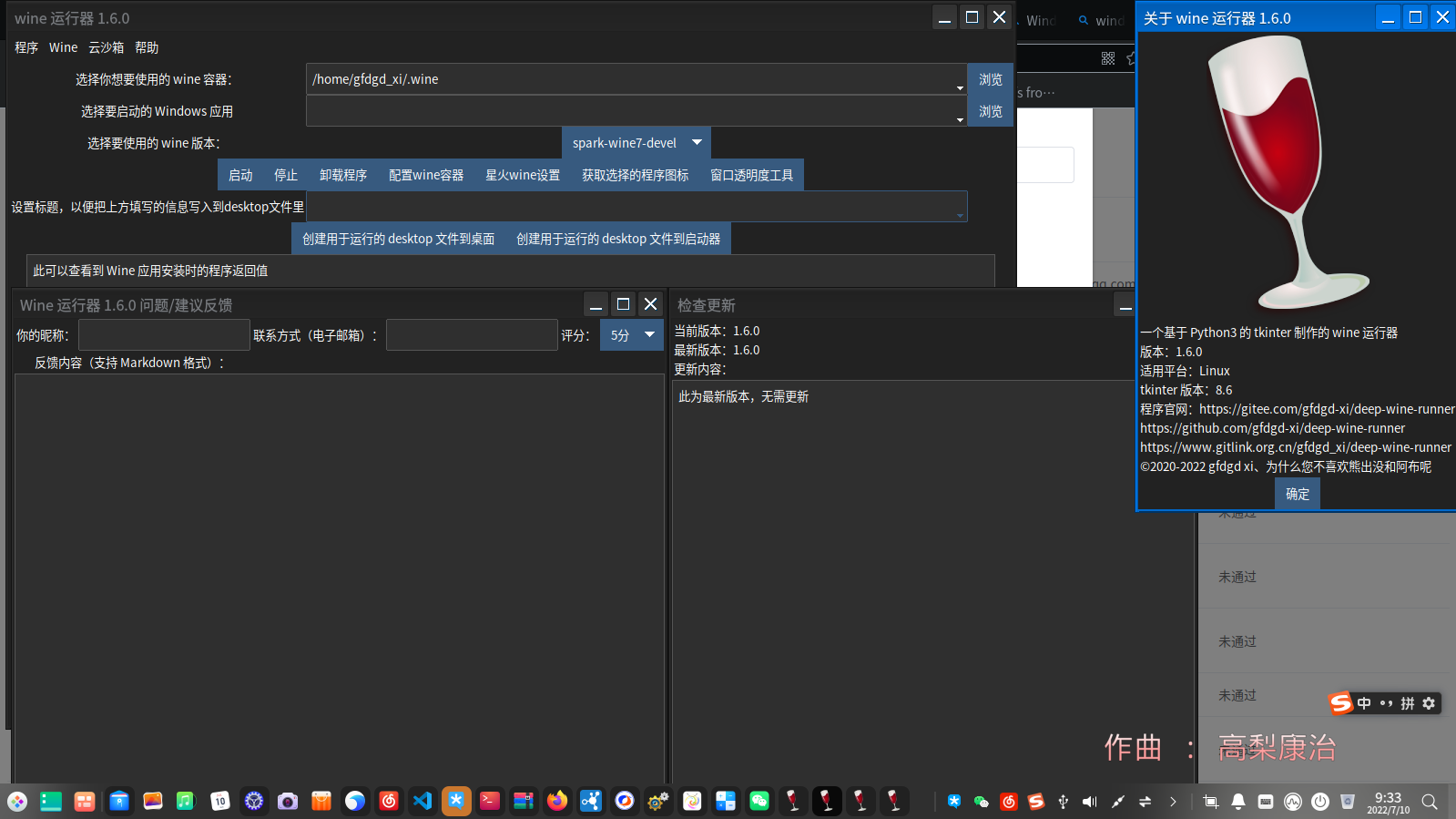Click the QR code icon in browser

click(1108, 58)
